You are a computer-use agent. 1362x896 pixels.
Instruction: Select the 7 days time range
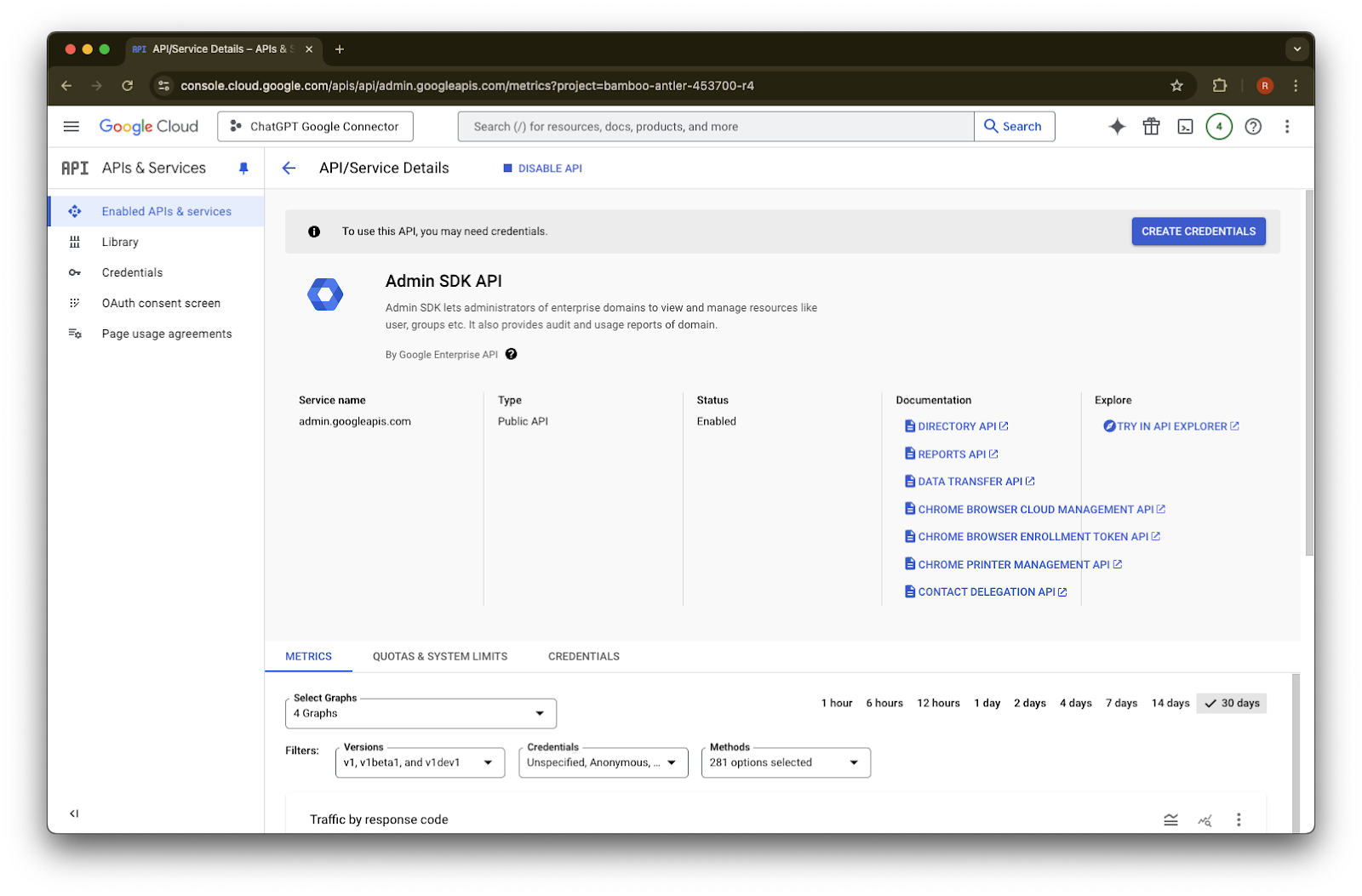(x=1122, y=703)
